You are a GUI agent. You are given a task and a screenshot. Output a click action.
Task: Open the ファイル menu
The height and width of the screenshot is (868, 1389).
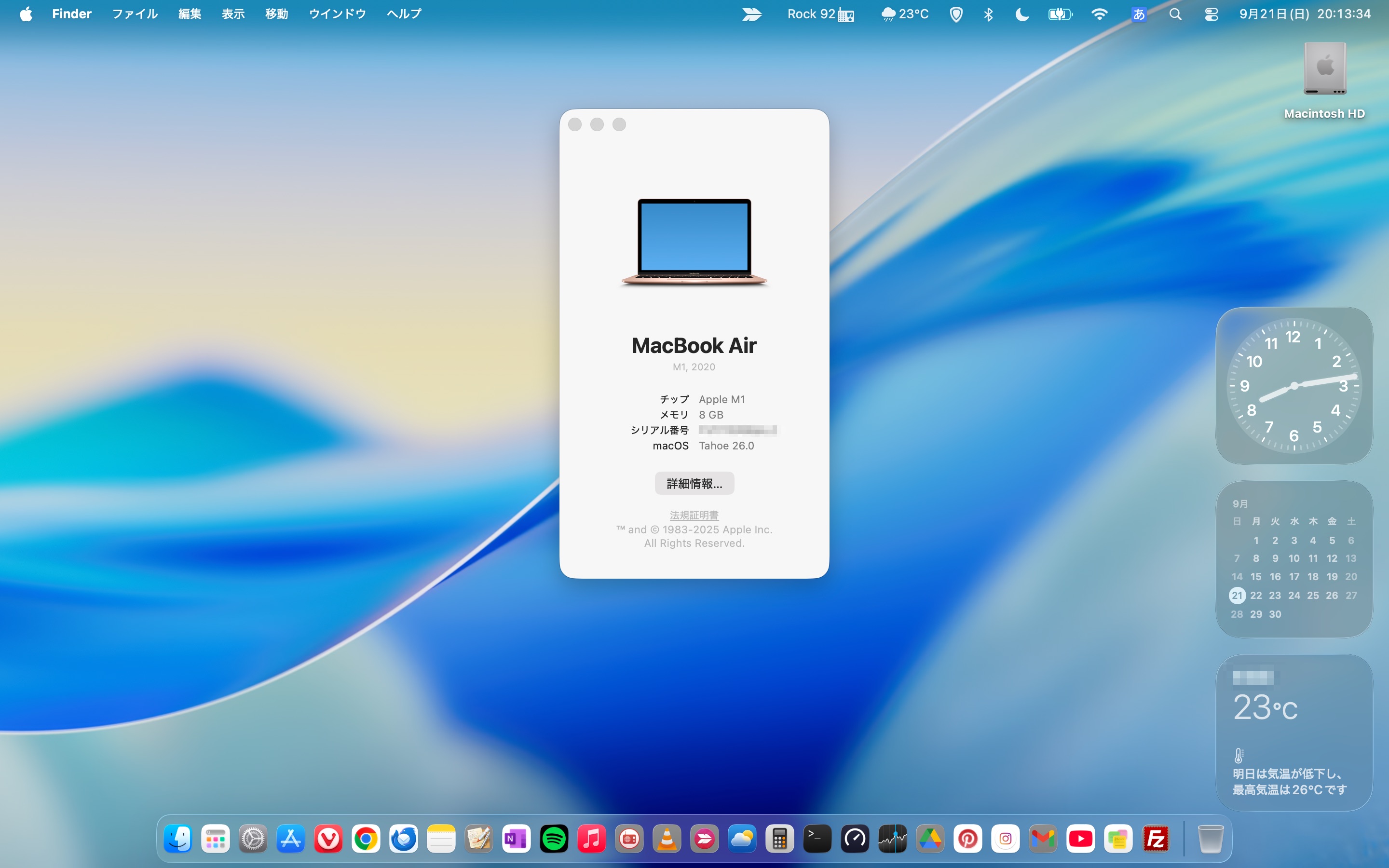134,14
